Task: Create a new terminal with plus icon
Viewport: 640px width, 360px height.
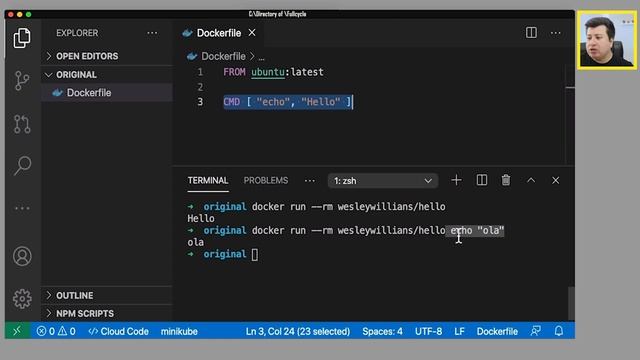Action: (x=456, y=180)
